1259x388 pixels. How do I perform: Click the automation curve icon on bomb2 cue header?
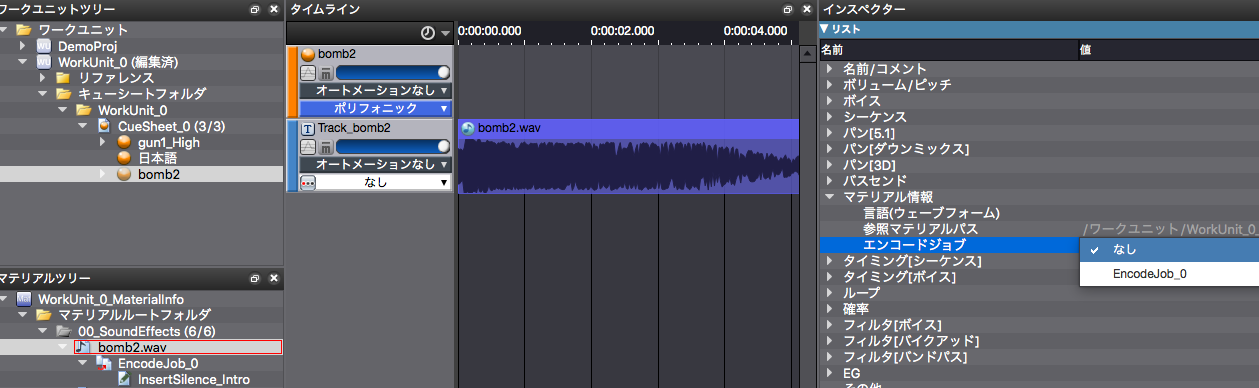[x=308, y=73]
